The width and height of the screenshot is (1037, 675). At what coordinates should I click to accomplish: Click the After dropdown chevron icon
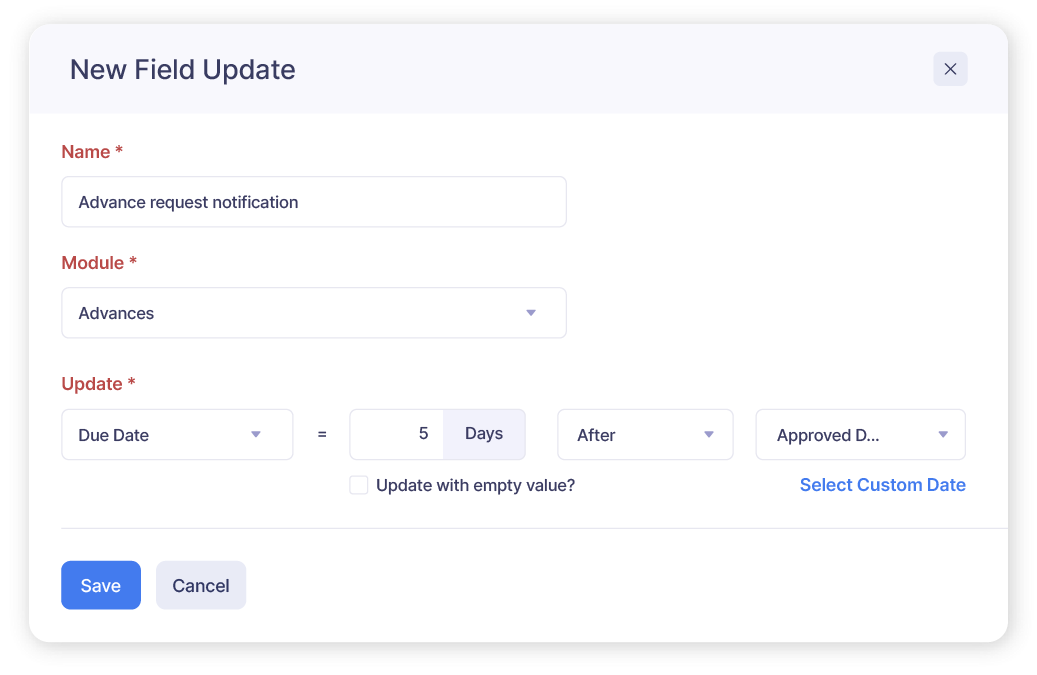[x=710, y=434]
